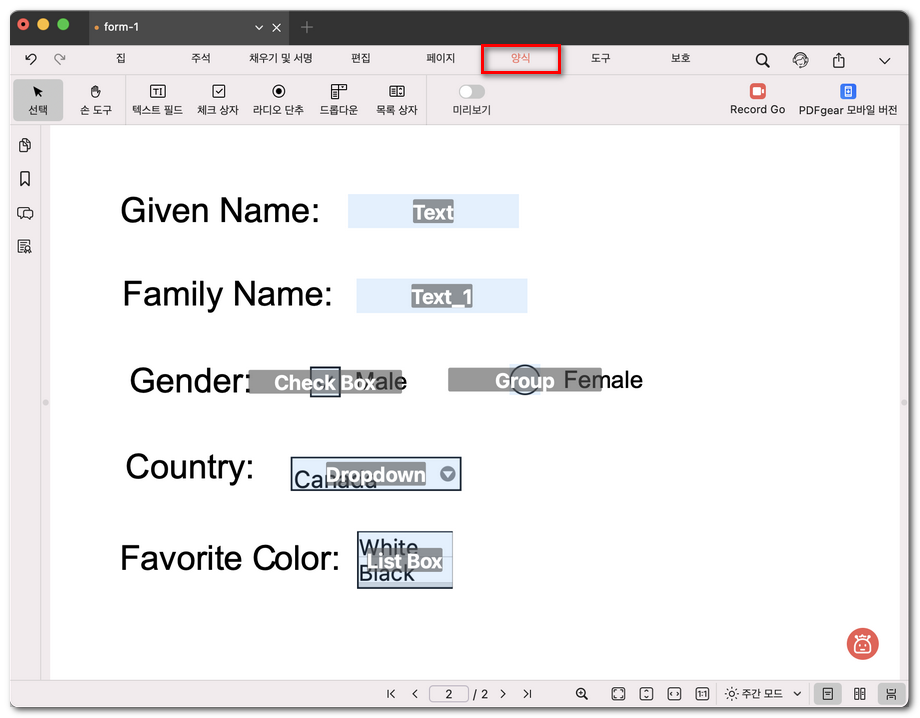Click the page number input box
This screenshot has width=920, height=718.
pyautogui.click(x=449, y=694)
